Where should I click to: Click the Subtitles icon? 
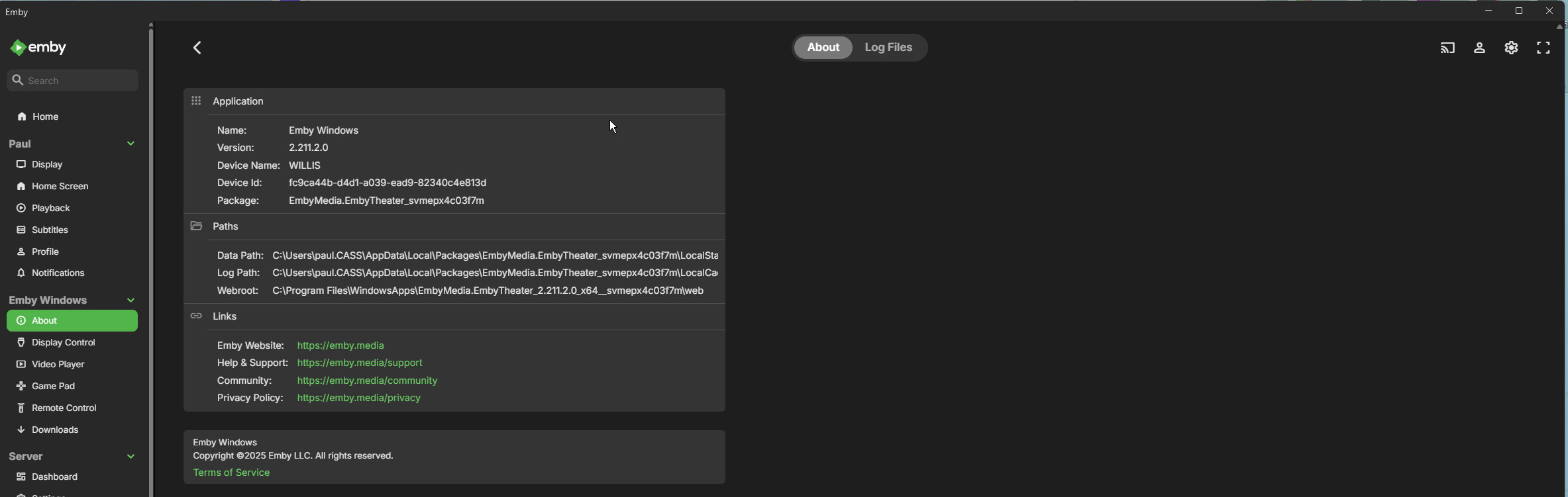pyautogui.click(x=22, y=230)
